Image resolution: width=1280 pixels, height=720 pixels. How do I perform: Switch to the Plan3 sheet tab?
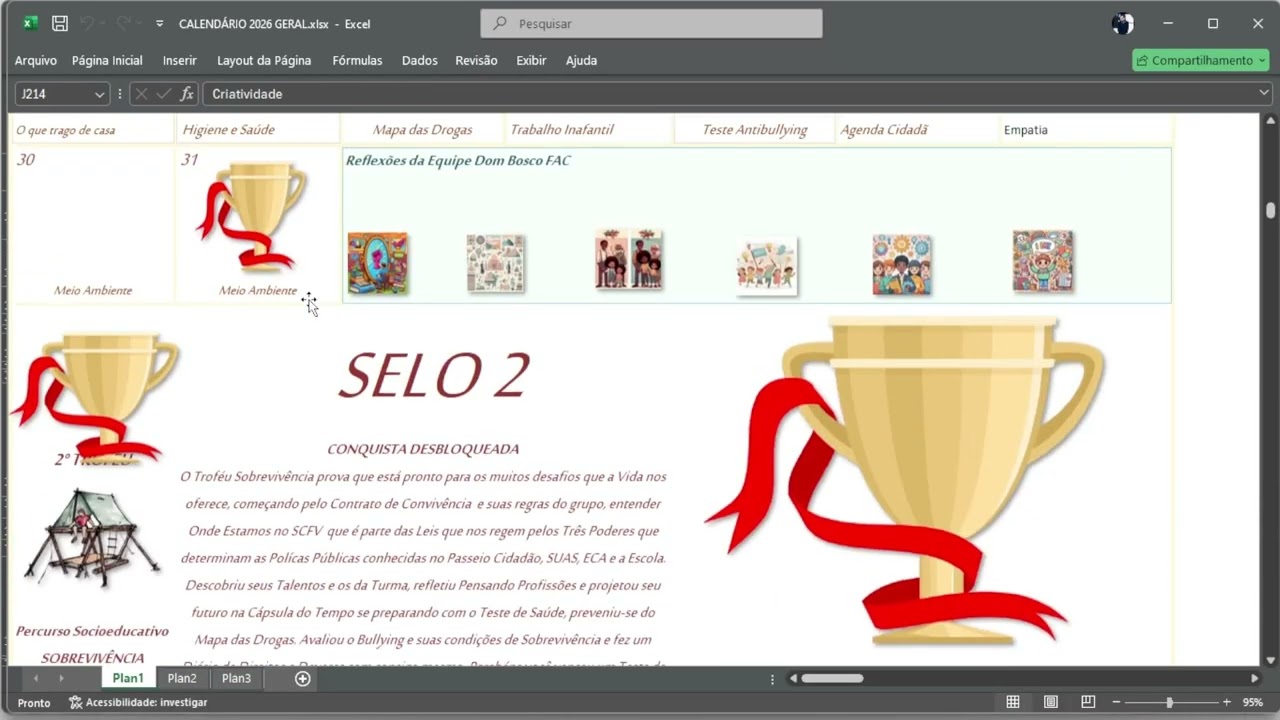pyautogui.click(x=236, y=678)
